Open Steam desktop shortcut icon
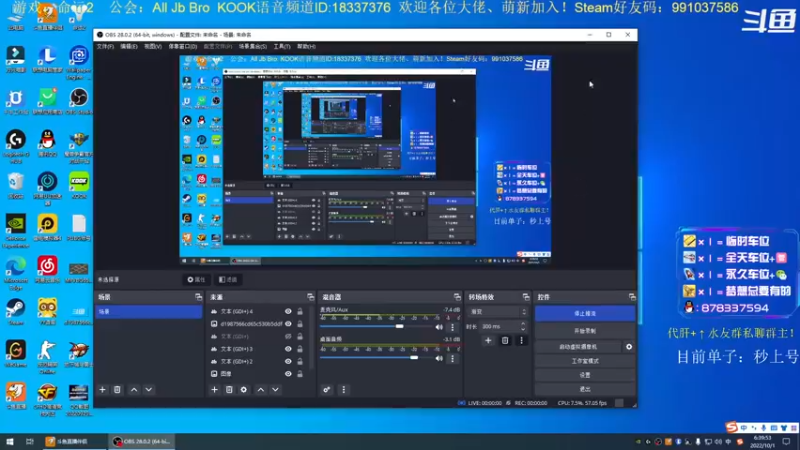The height and width of the screenshot is (450, 800). pos(16,312)
